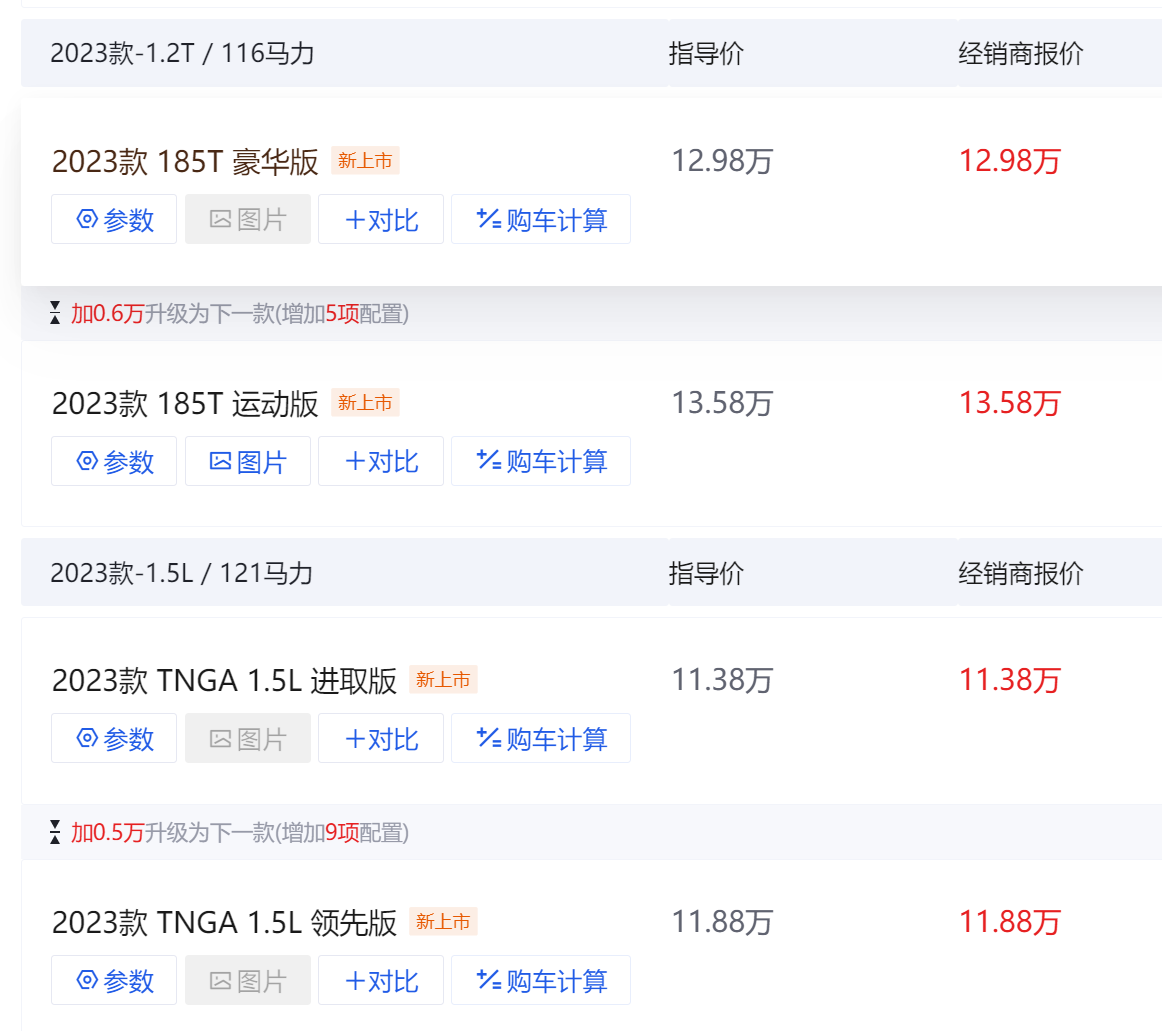Add TNGA 1.5L 领先版 to 对比

point(380,980)
